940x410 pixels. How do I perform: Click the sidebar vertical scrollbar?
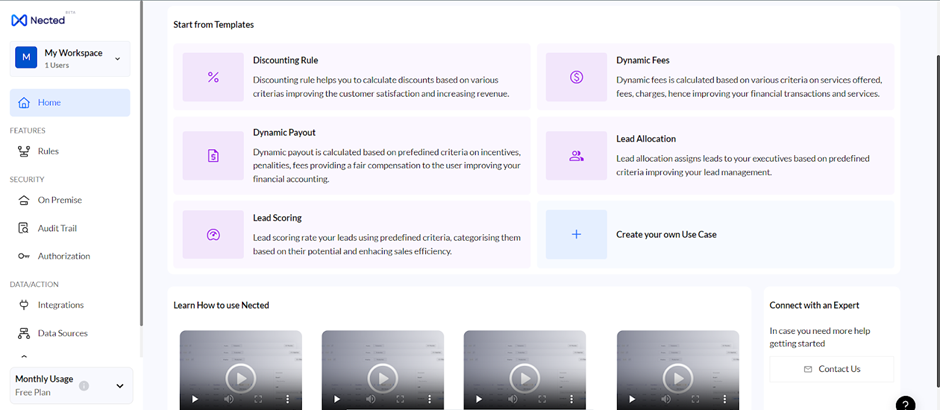coord(141,162)
